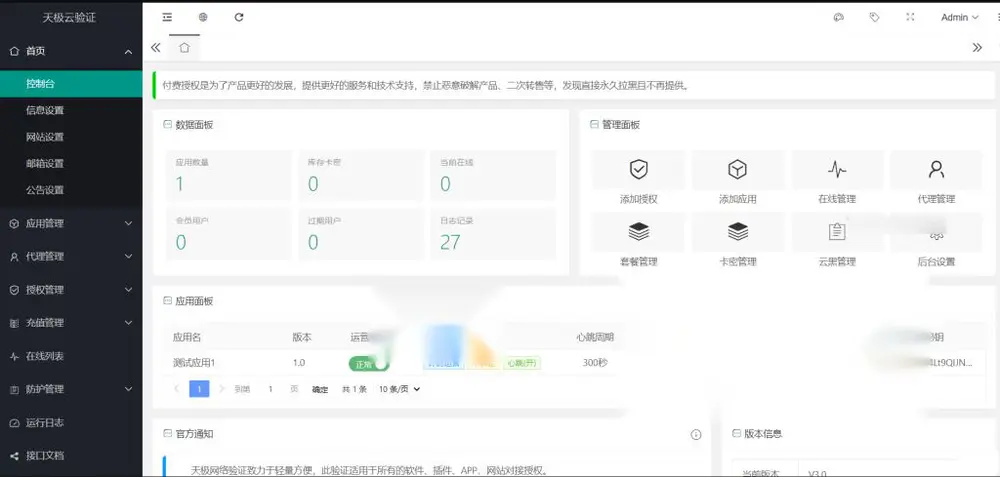Expand 防护管理 sidebar menu
The height and width of the screenshot is (477, 1000).
click(71, 389)
